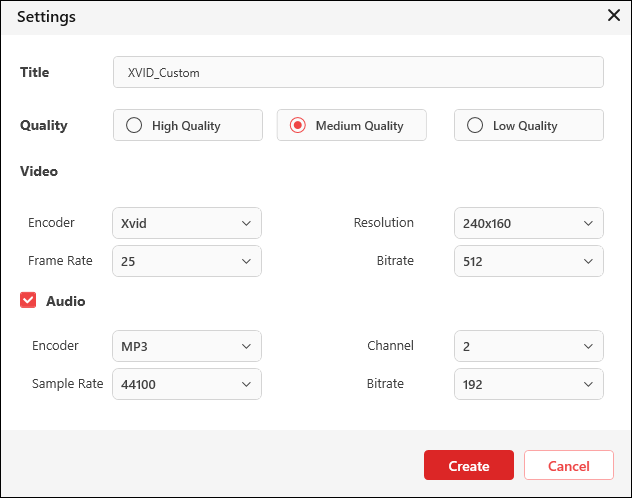Click the Title text field

(x=358, y=72)
